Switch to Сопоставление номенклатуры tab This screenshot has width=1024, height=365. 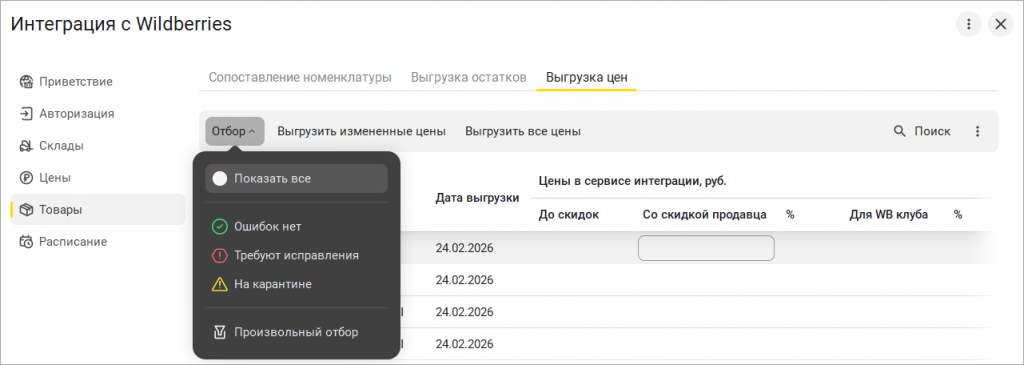(300, 77)
